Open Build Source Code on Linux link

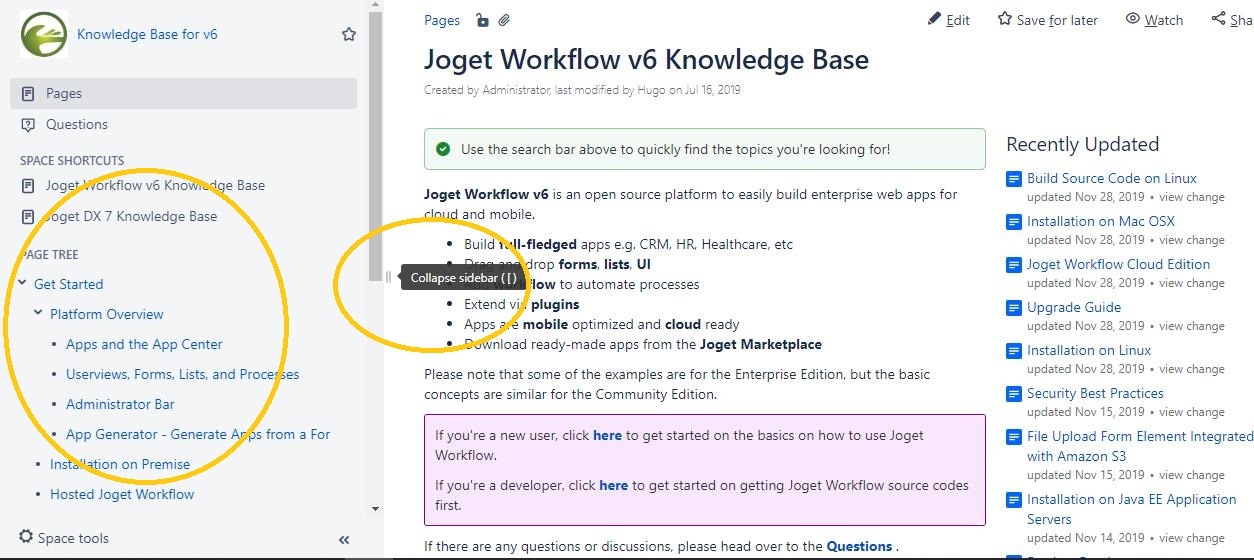tap(1111, 178)
